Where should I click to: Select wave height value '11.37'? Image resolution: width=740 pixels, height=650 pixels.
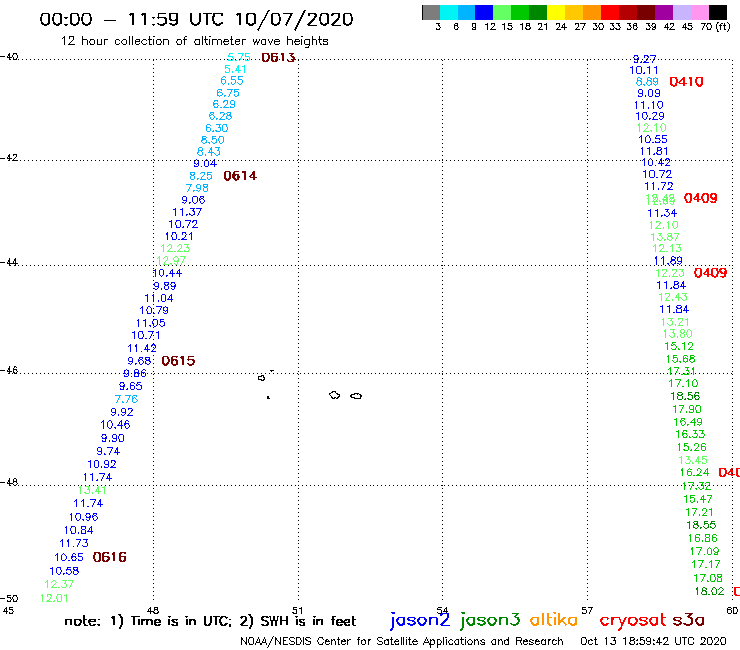[187, 212]
